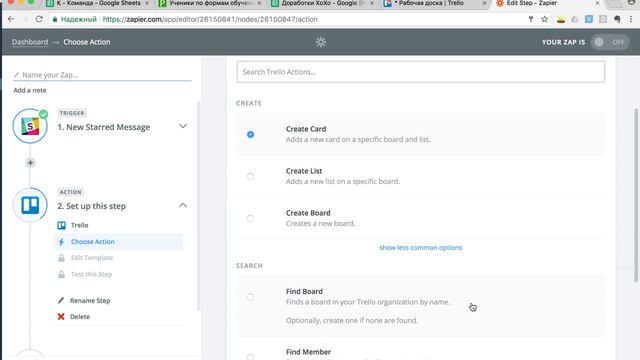This screenshot has width=640, height=360.
Task: Click the 2. Set up this step heading
Action: click(x=91, y=206)
